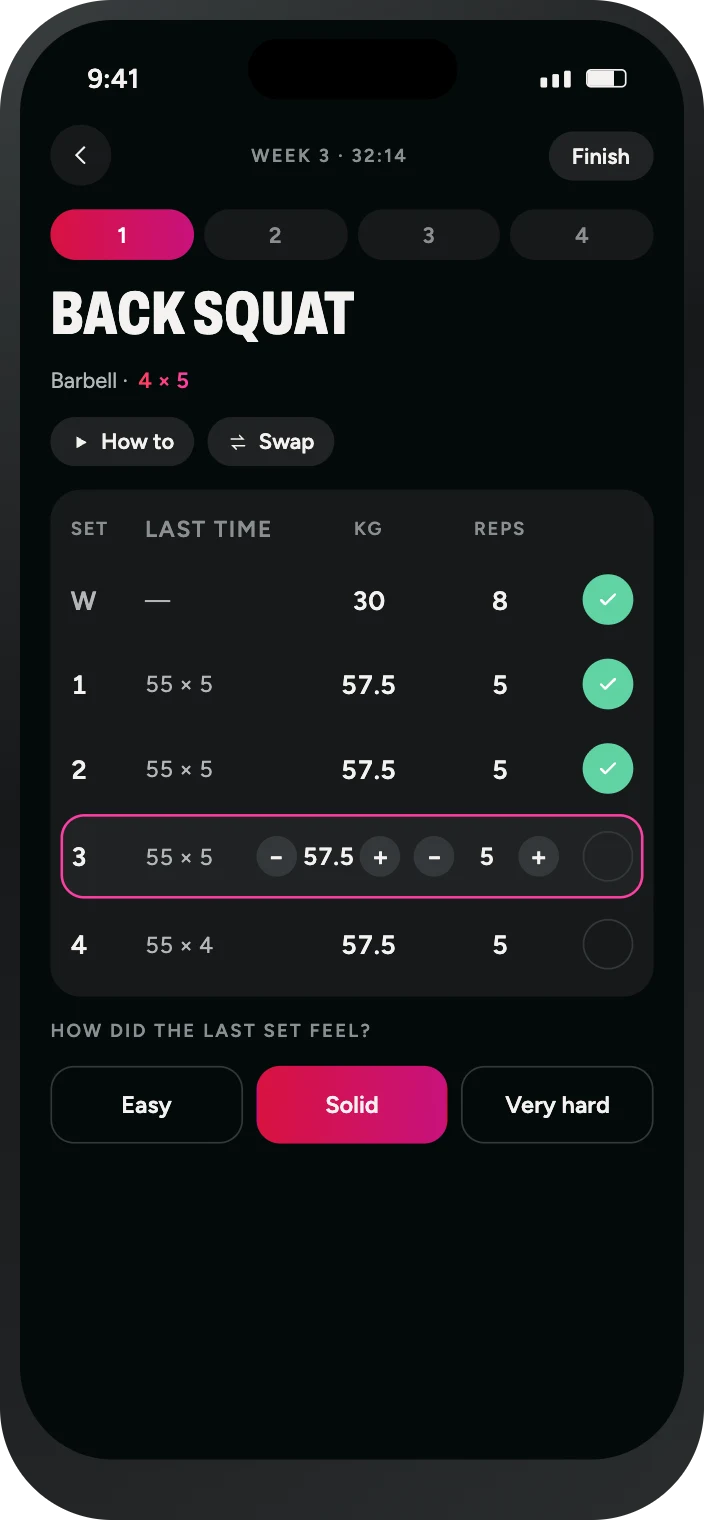The width and height of the screenshot is (704, 1520).
Task: Select set 4 weight value 57.5
Action: (369, 945)
